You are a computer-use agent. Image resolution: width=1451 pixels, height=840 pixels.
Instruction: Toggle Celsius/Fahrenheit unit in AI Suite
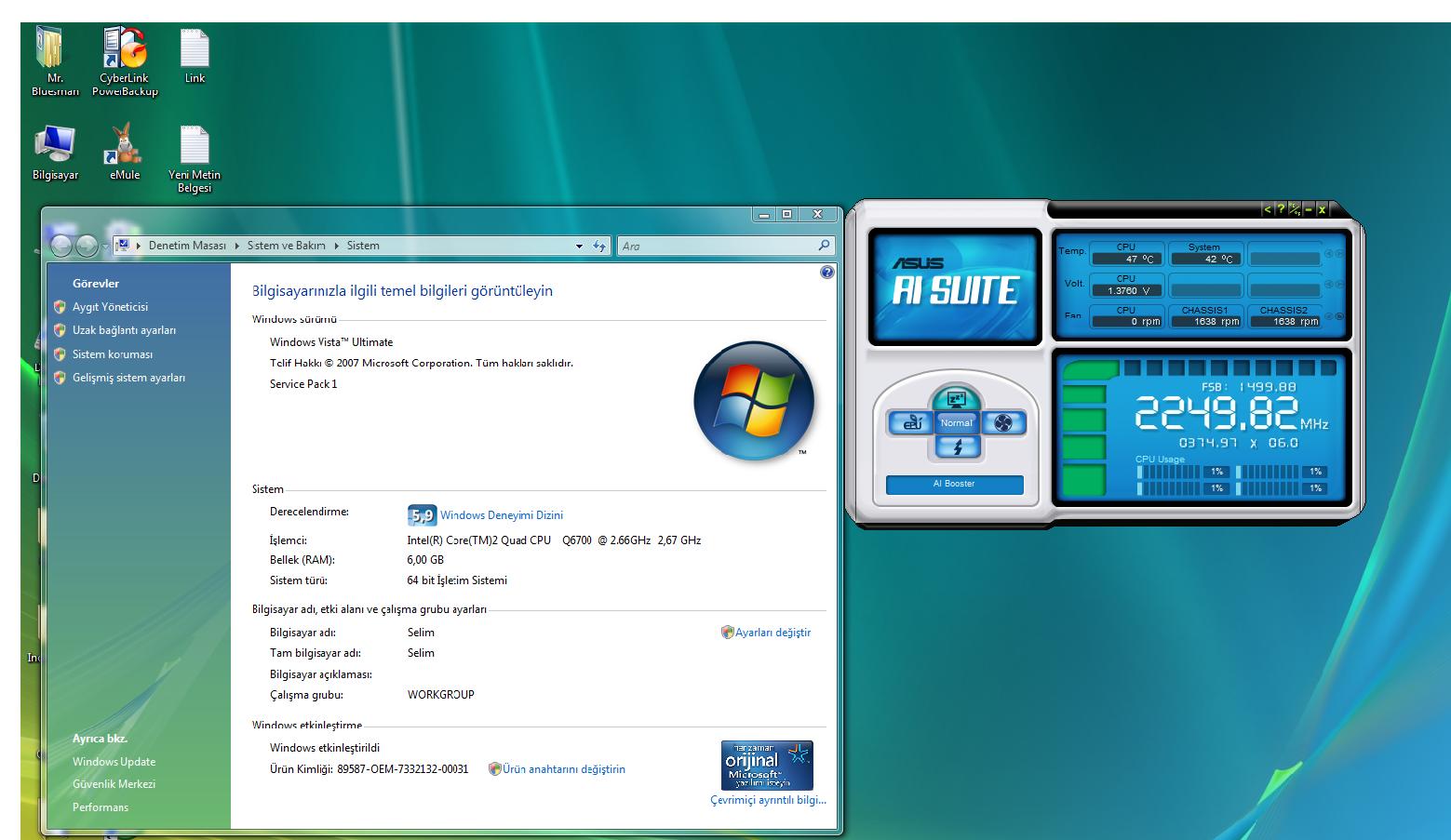pyautogui.click(x=1295, y=210)
